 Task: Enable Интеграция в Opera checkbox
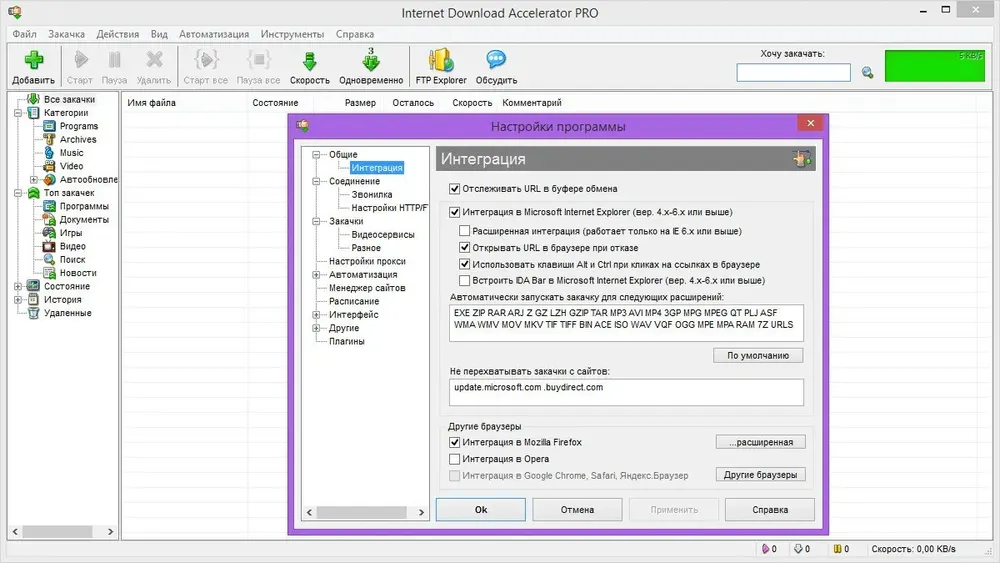[x=454, y=459]
